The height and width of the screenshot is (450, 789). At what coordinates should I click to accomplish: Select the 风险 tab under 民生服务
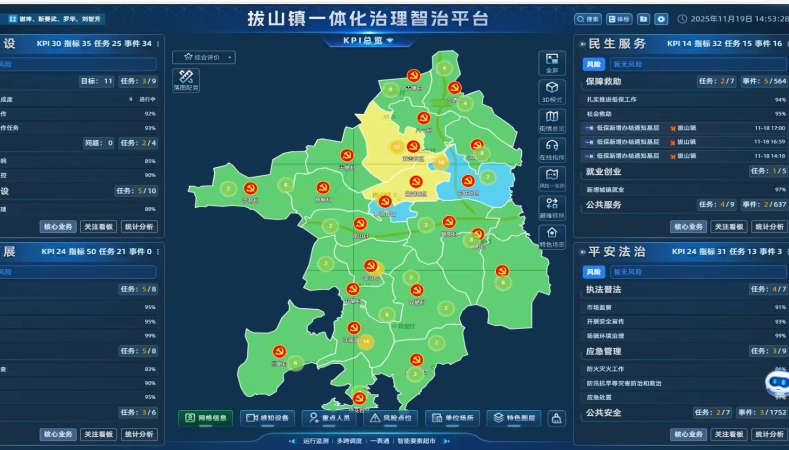[594, 64]
